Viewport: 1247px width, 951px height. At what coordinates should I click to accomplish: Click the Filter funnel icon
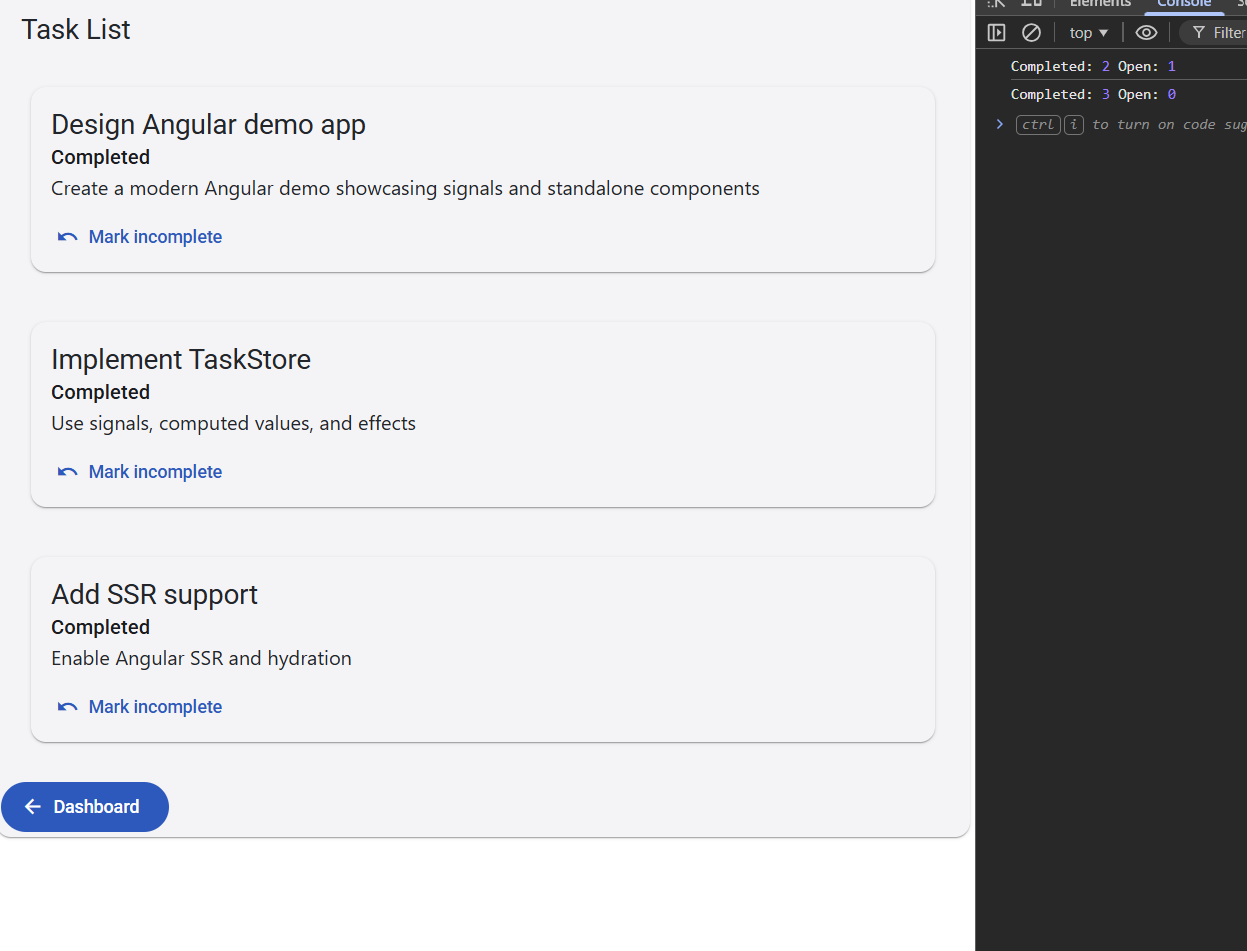(x=1199, y=32)
